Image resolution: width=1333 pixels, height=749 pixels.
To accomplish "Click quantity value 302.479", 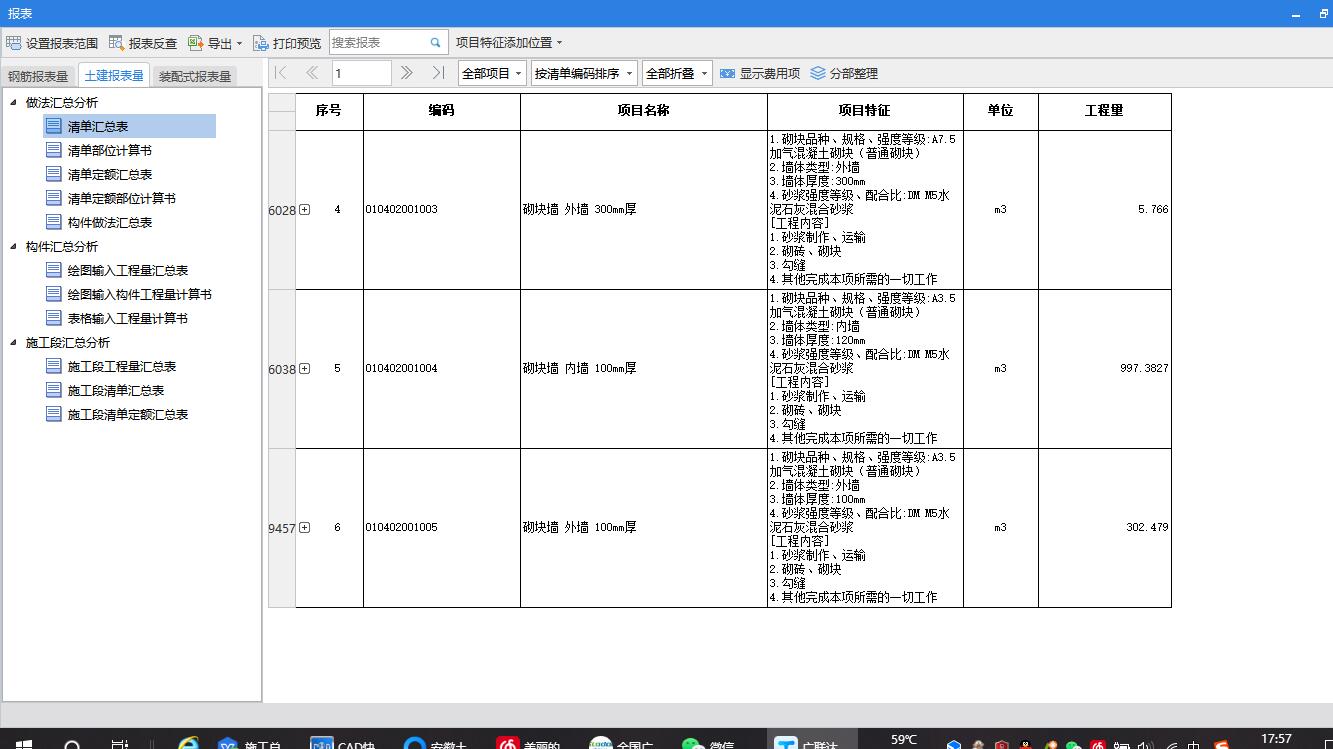I will (x=1147, y=528).
